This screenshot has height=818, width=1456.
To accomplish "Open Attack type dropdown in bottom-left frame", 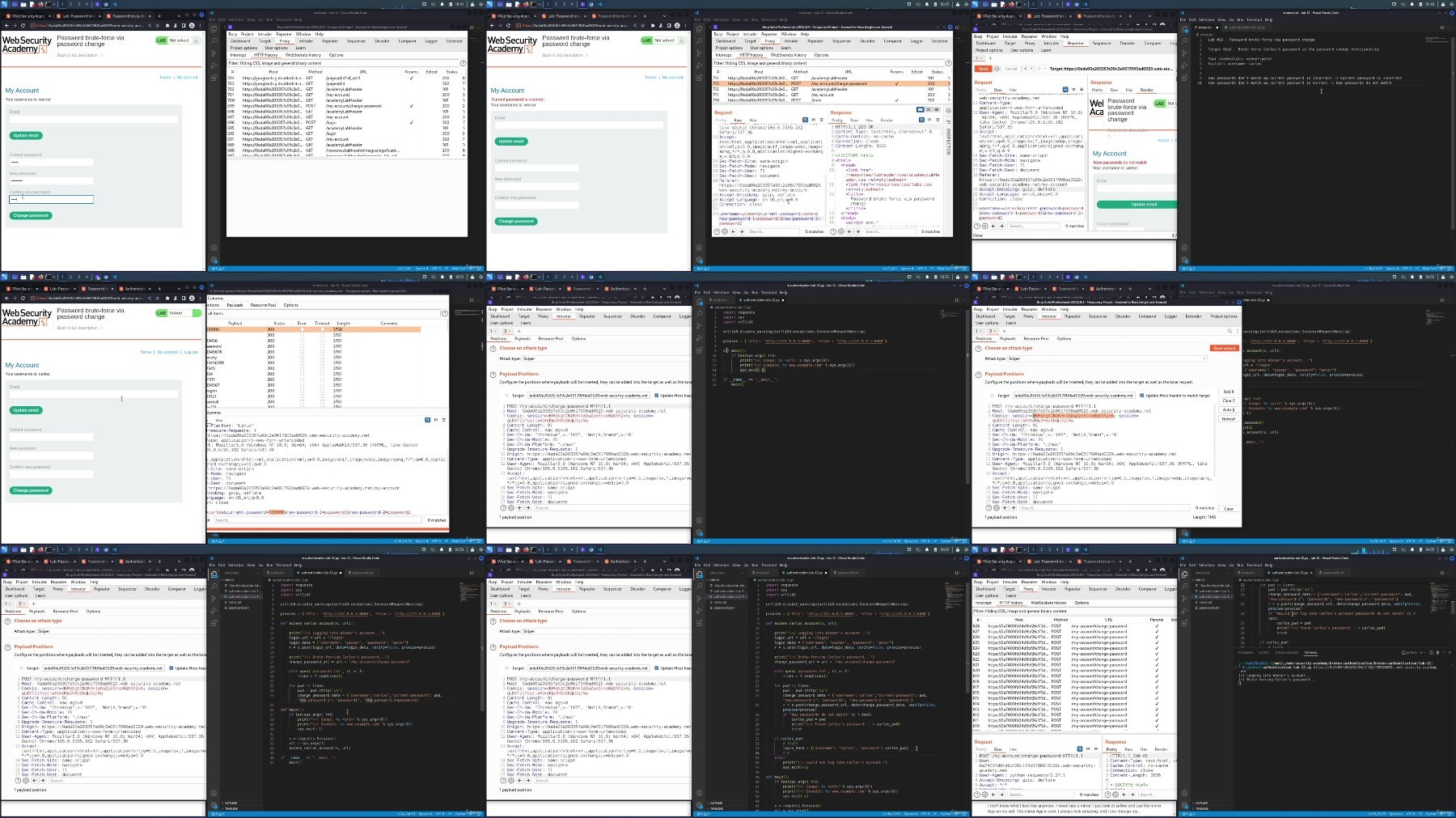I will (121, 631).
